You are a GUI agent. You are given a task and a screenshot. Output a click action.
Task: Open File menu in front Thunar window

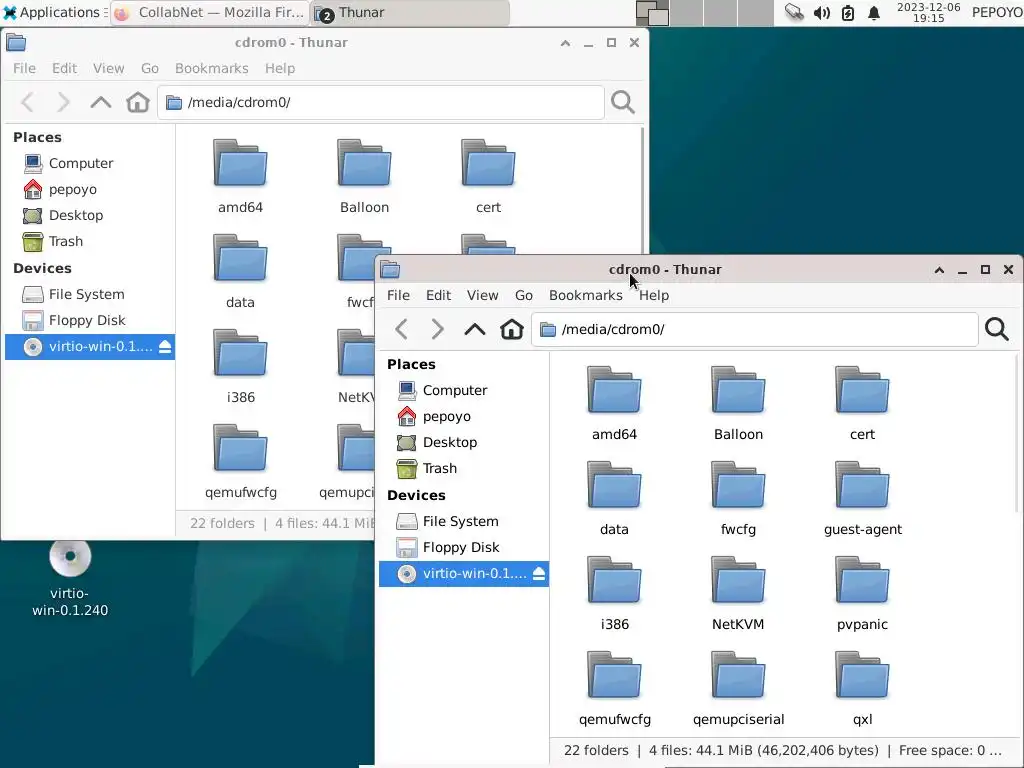[x=398, y=295]
